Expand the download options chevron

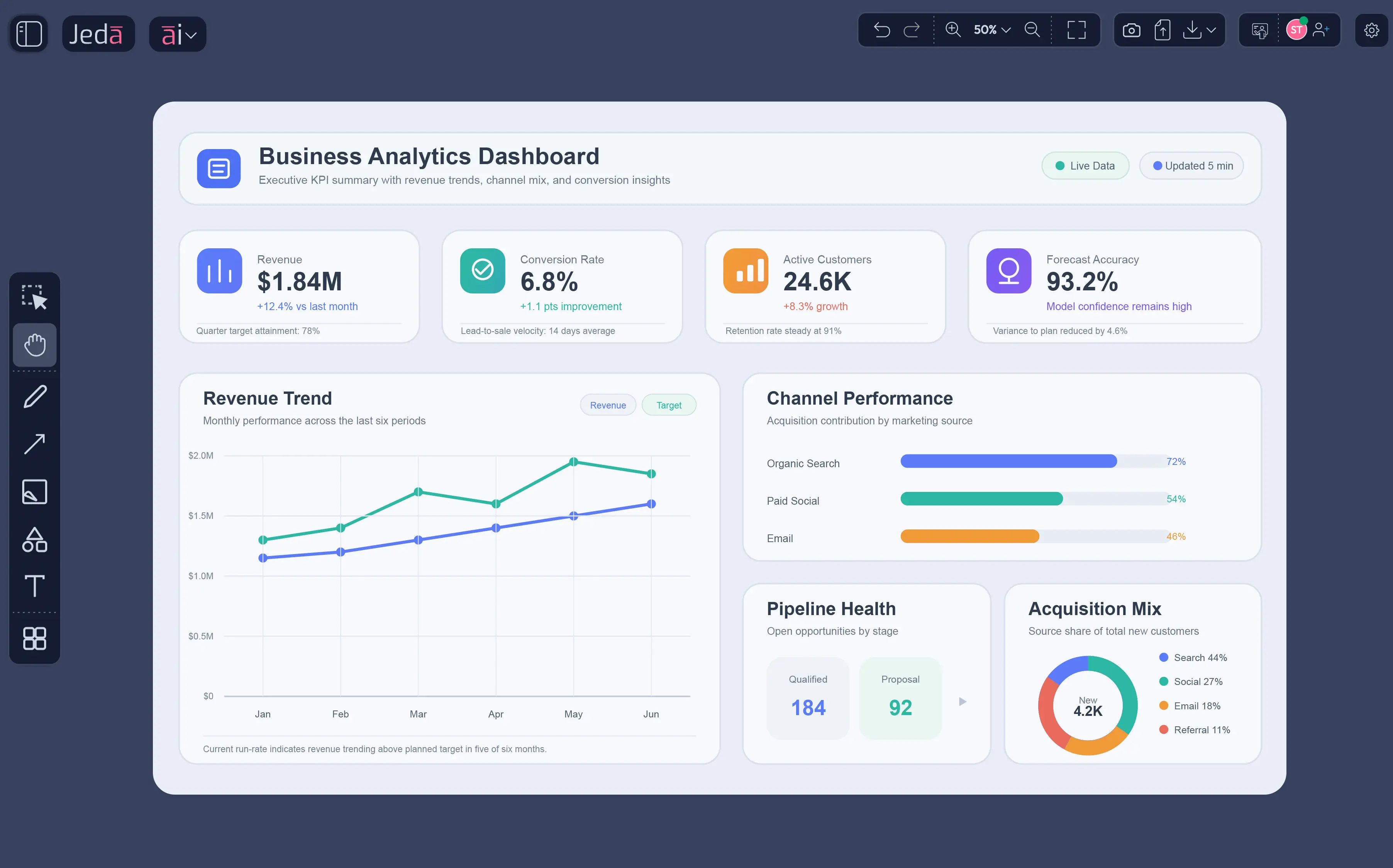1210,30
